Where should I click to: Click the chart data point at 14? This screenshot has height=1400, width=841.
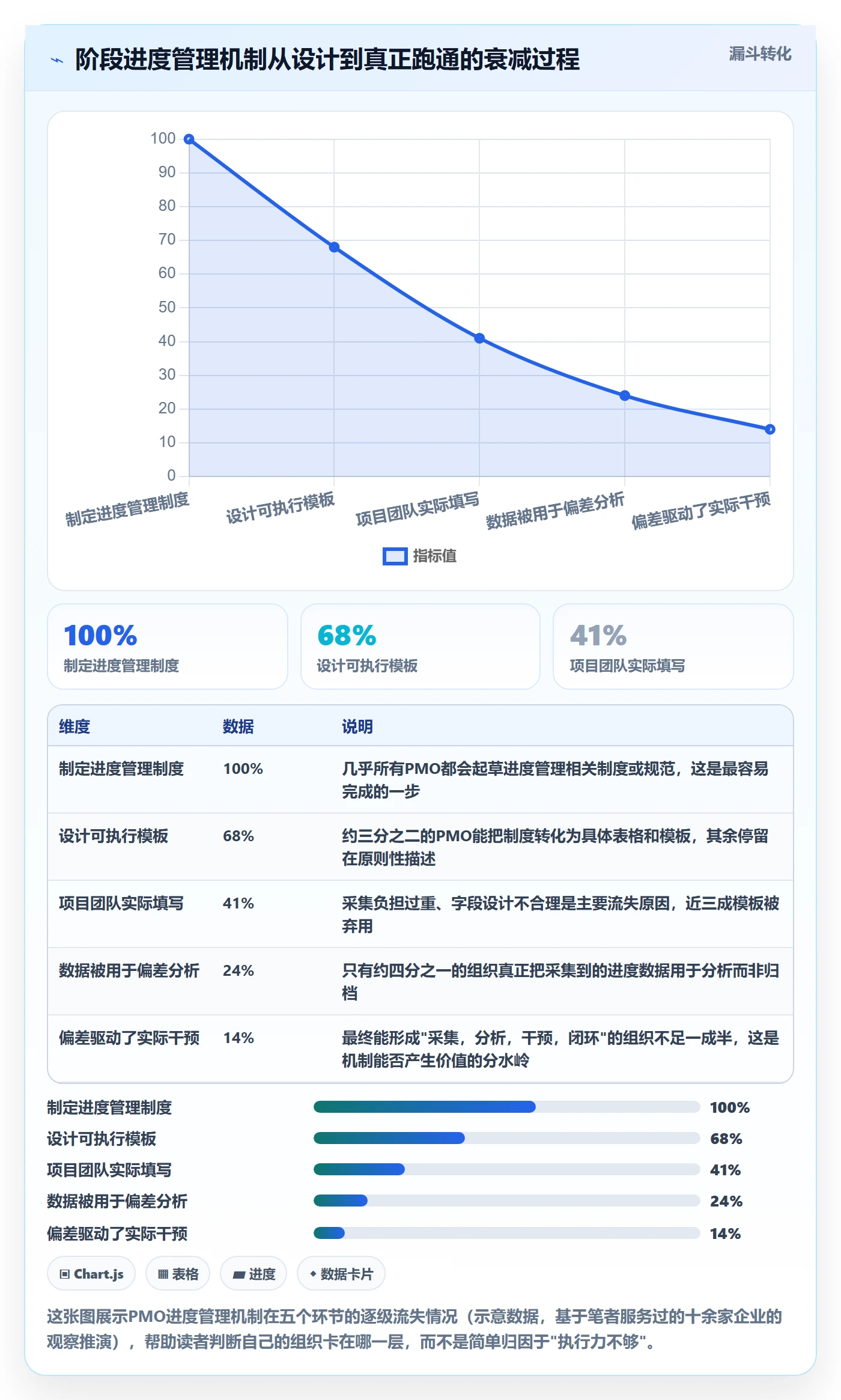pyautogui.click(x=770, y=429)
